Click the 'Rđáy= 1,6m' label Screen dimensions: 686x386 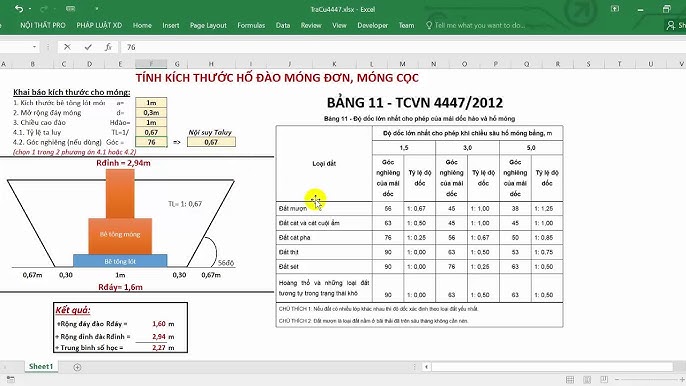[x=120, y=288]
